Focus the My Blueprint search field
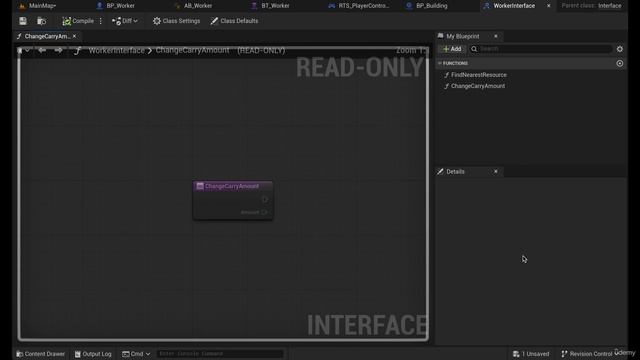 point(541,49)
